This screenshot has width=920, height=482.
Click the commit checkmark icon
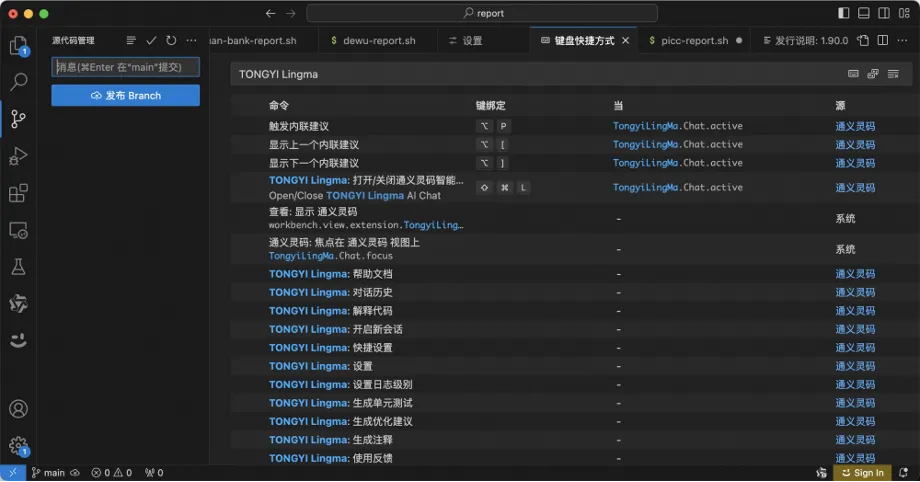(x=151, y=41)
